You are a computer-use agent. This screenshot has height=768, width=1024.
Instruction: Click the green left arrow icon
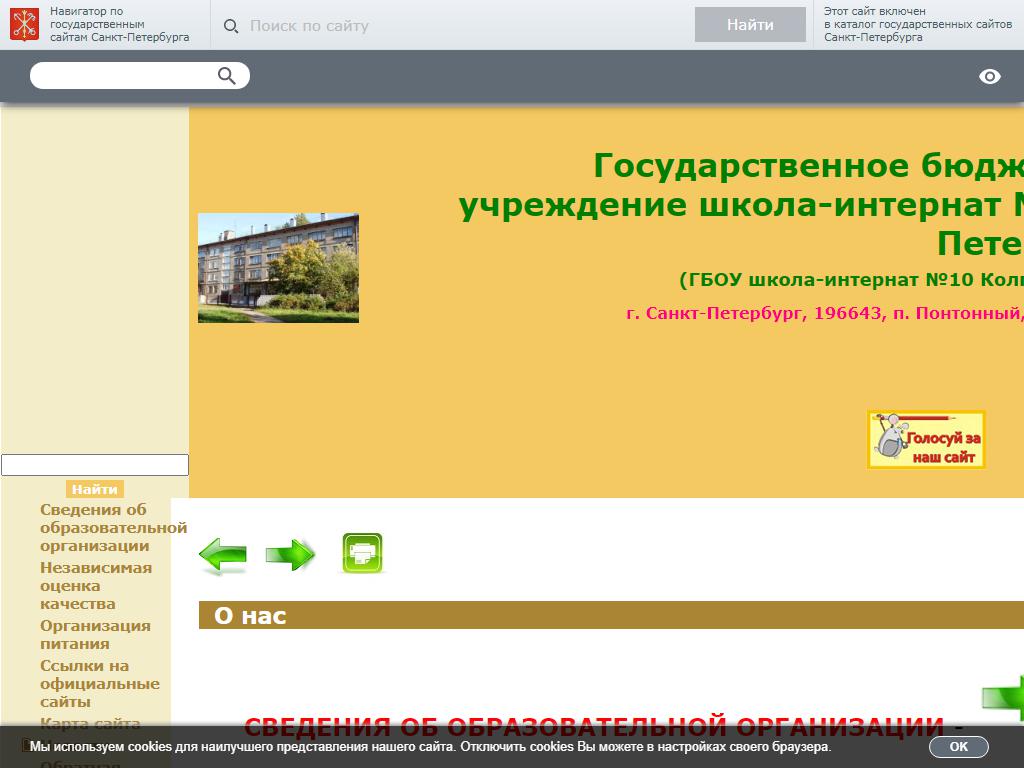(223, 555)
